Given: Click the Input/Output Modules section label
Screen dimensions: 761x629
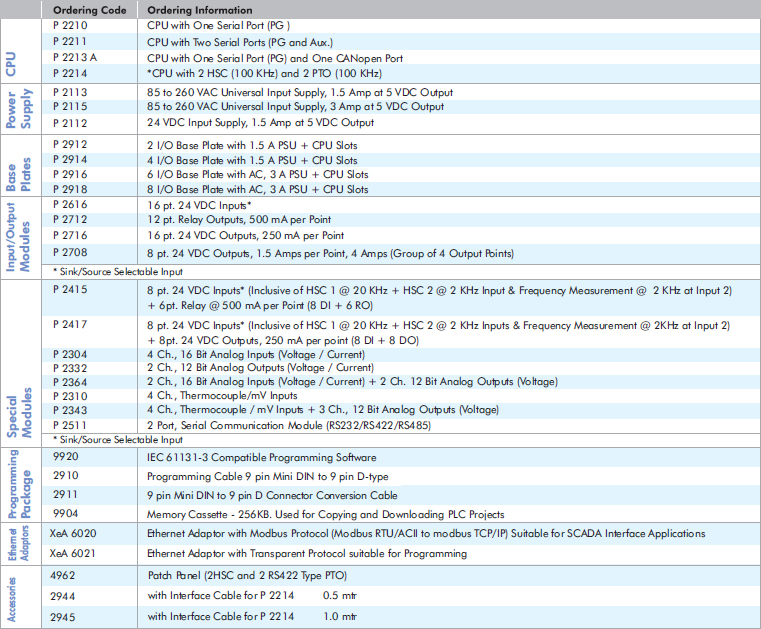Looking at the screenshot, I should coord(20,232).
